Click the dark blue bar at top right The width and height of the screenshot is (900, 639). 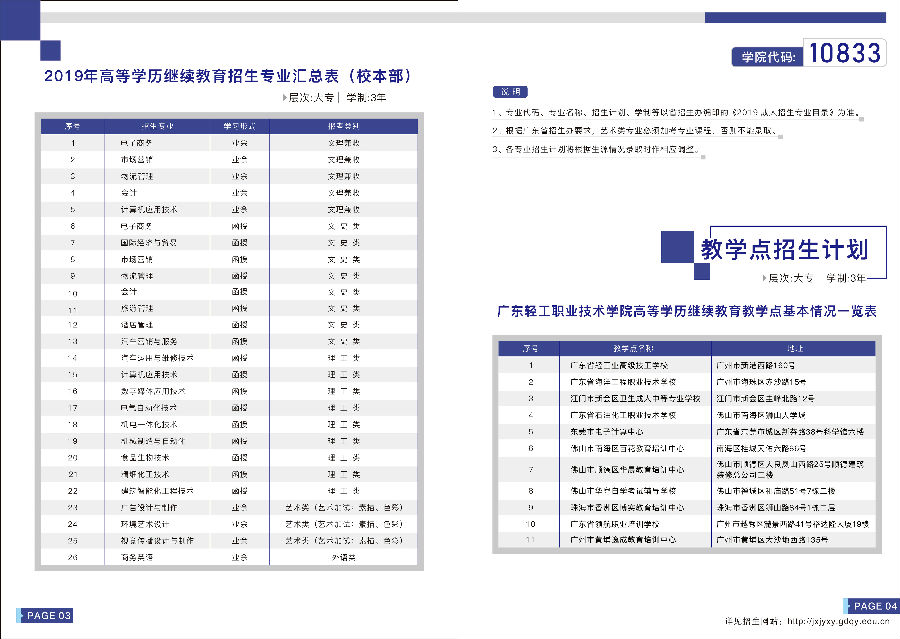(x=794, y=17)
